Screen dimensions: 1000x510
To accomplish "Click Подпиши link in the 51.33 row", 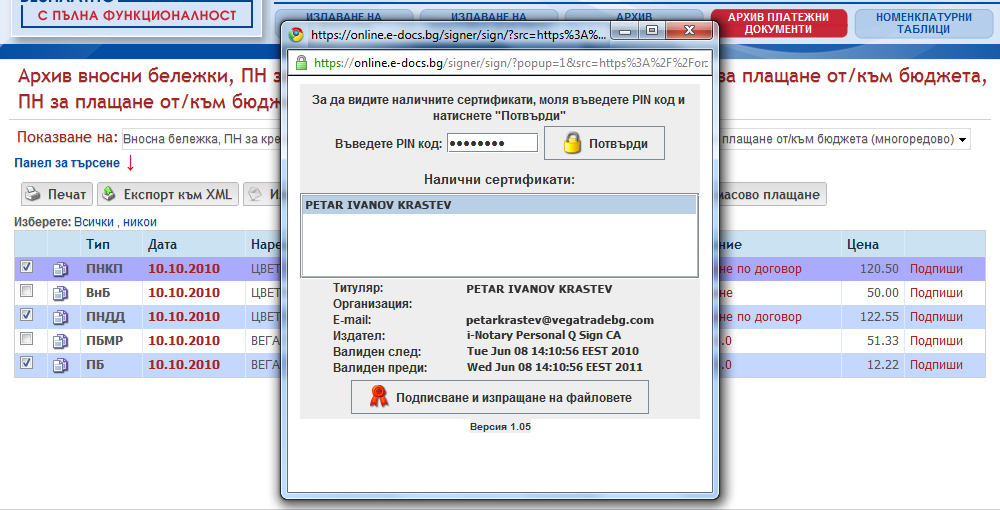I will (x=936, y=341).
